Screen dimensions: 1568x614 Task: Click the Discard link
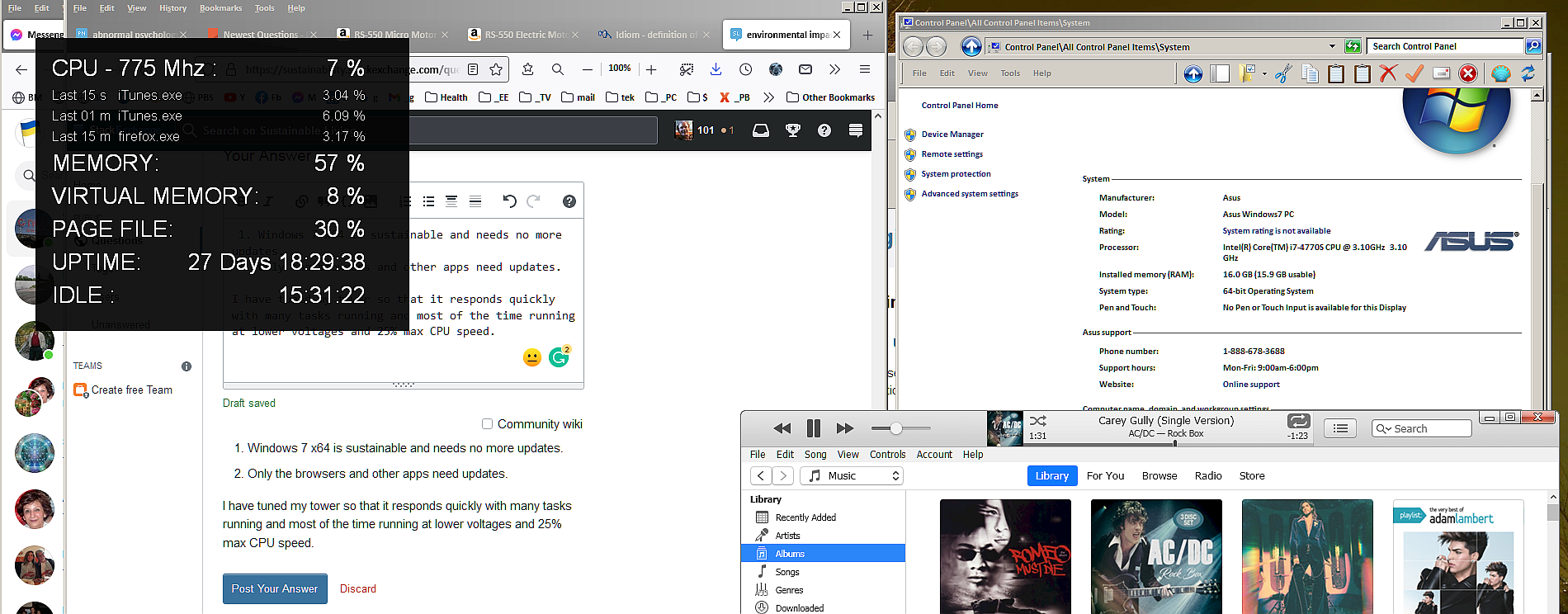tap(358, 589)
